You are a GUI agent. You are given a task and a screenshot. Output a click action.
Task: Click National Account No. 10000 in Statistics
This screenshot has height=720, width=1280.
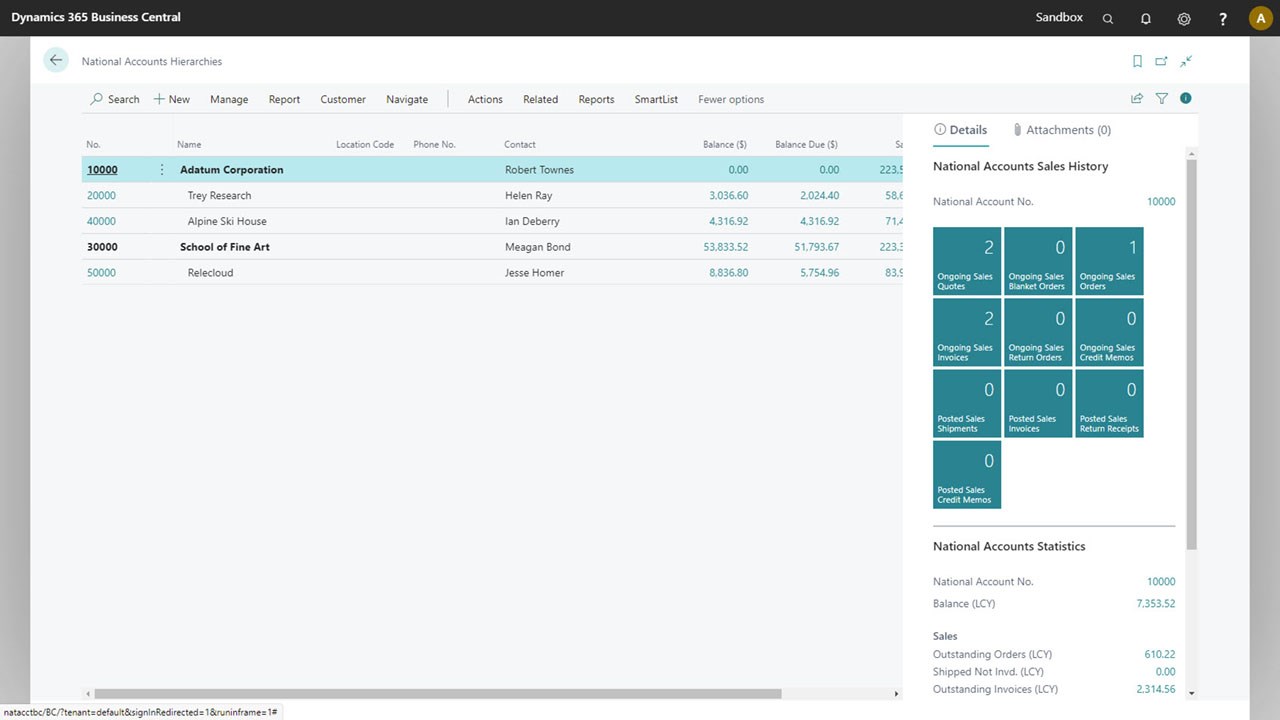[x=1161, y=582]
